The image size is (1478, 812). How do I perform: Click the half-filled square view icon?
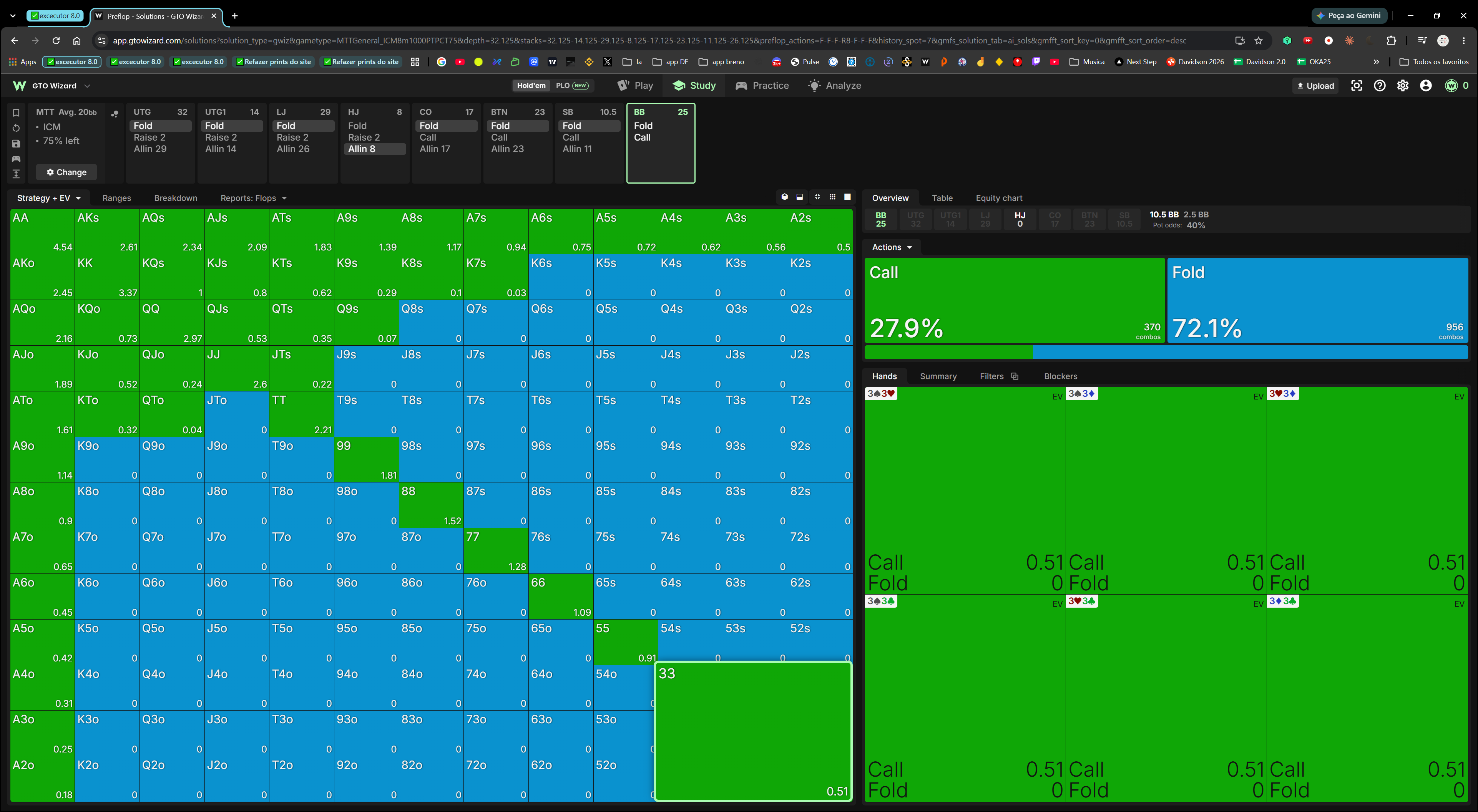[x=800, y=197]
